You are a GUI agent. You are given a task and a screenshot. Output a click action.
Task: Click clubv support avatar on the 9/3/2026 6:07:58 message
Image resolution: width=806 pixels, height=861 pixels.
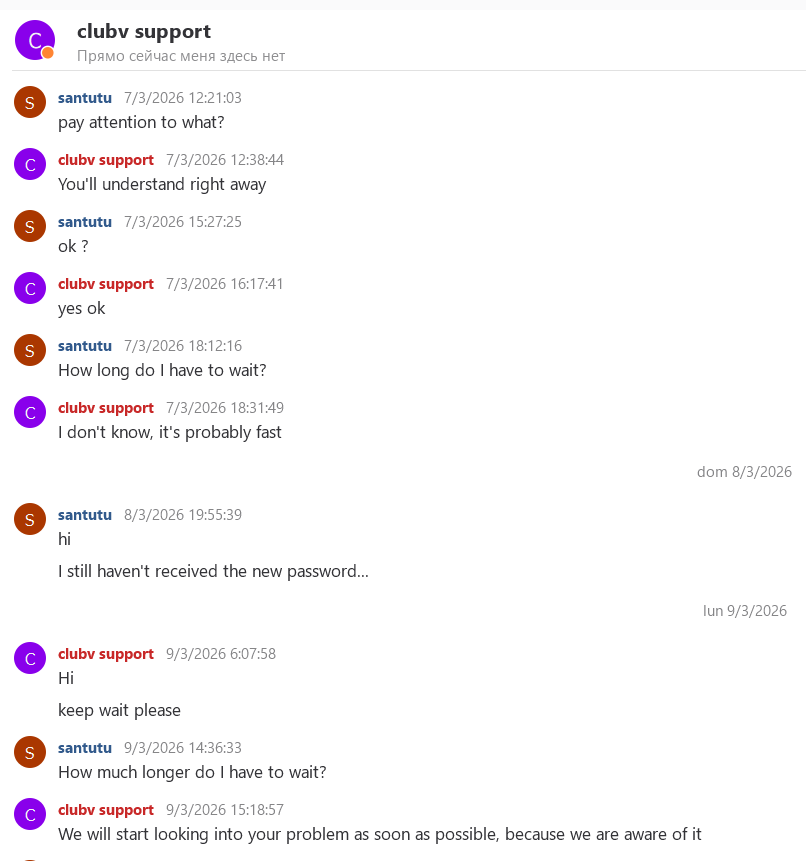(x=30, y=658)
